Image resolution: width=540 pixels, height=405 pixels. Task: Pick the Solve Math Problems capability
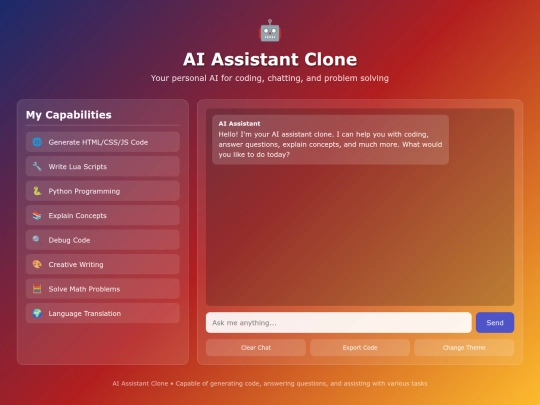tap(103, 289)
